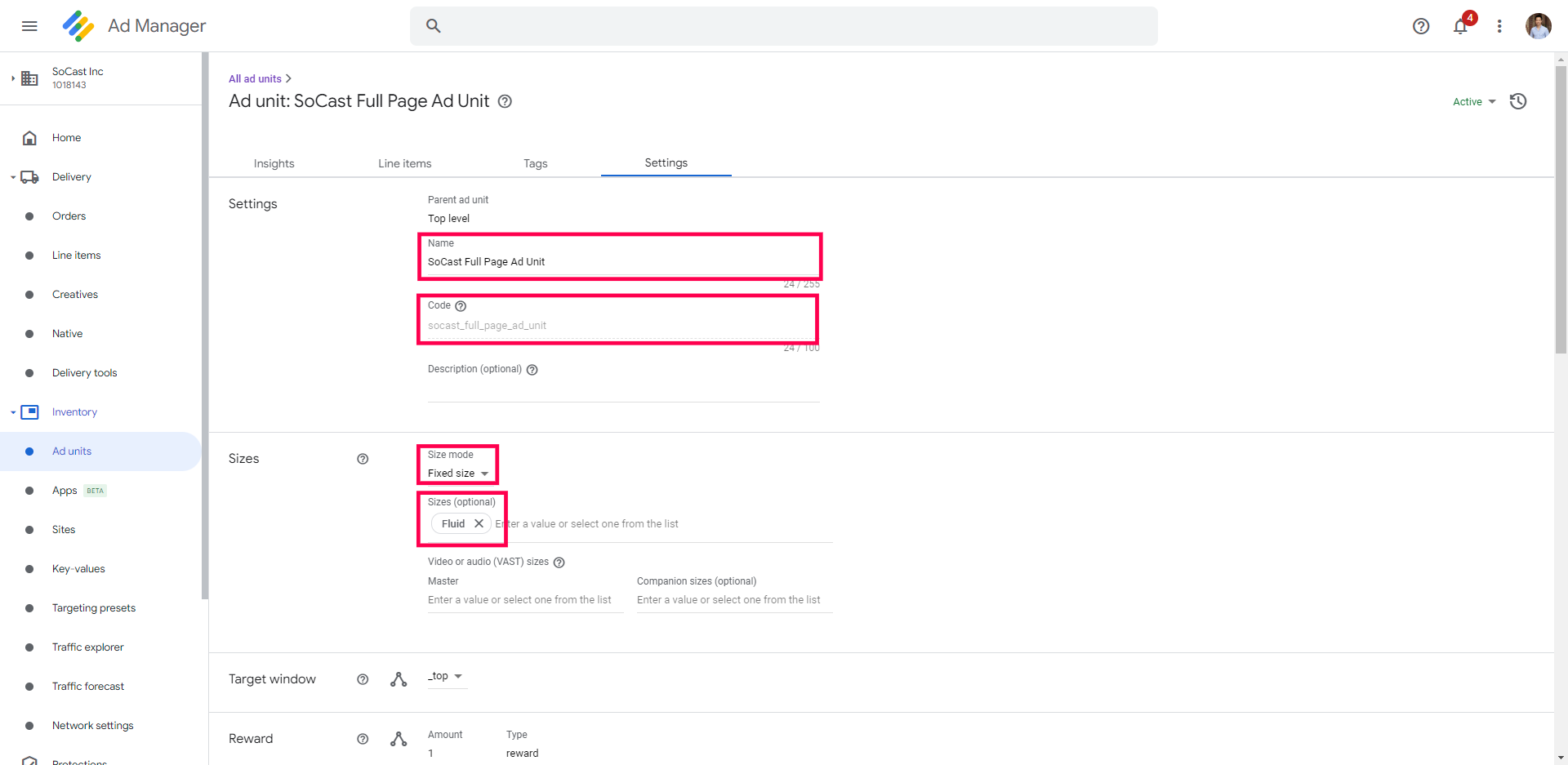Screen dimensions: 1568x765
Task: Switch to the Line items tab
Action: coord(404,163)
